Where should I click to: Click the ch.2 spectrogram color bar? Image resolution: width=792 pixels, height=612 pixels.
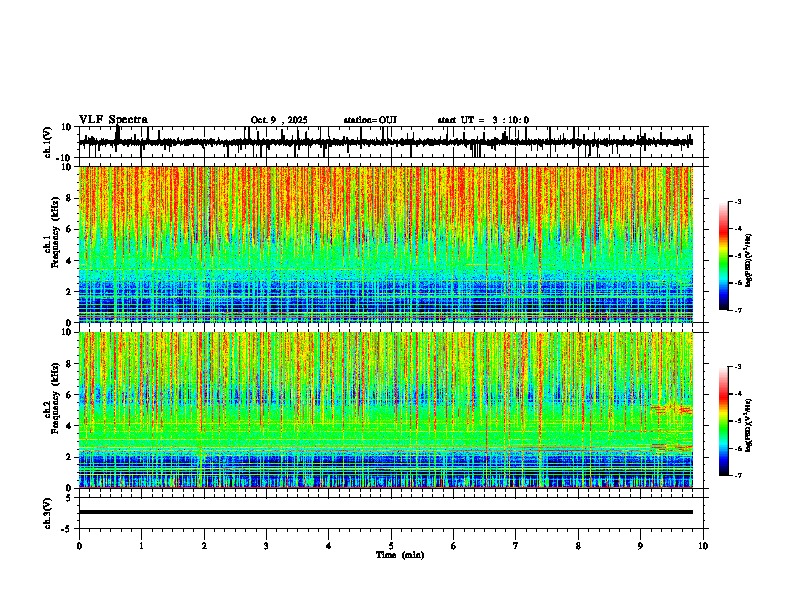pos(724,421)
